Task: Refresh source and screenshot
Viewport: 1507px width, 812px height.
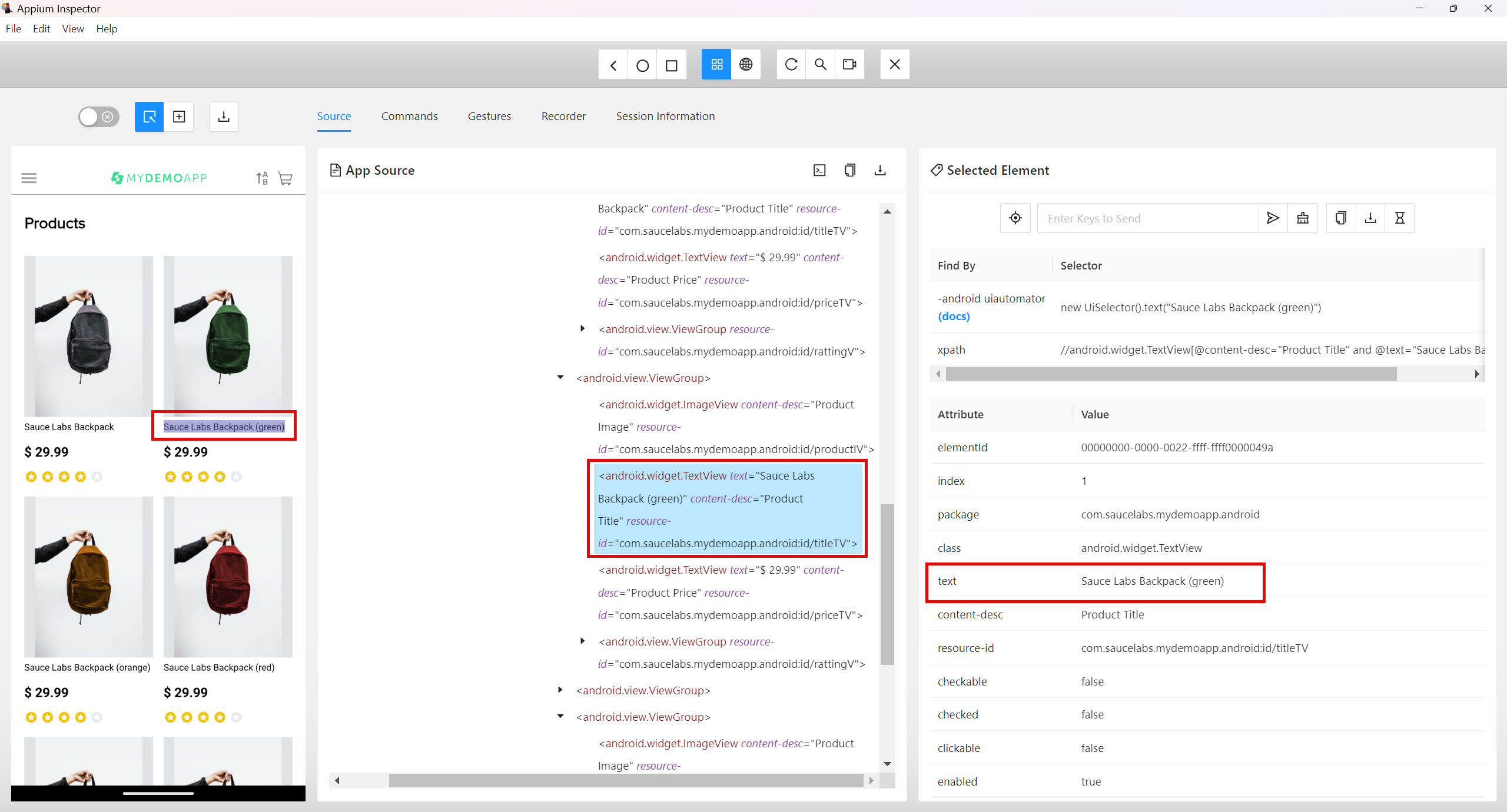Action: click(791, 65)
